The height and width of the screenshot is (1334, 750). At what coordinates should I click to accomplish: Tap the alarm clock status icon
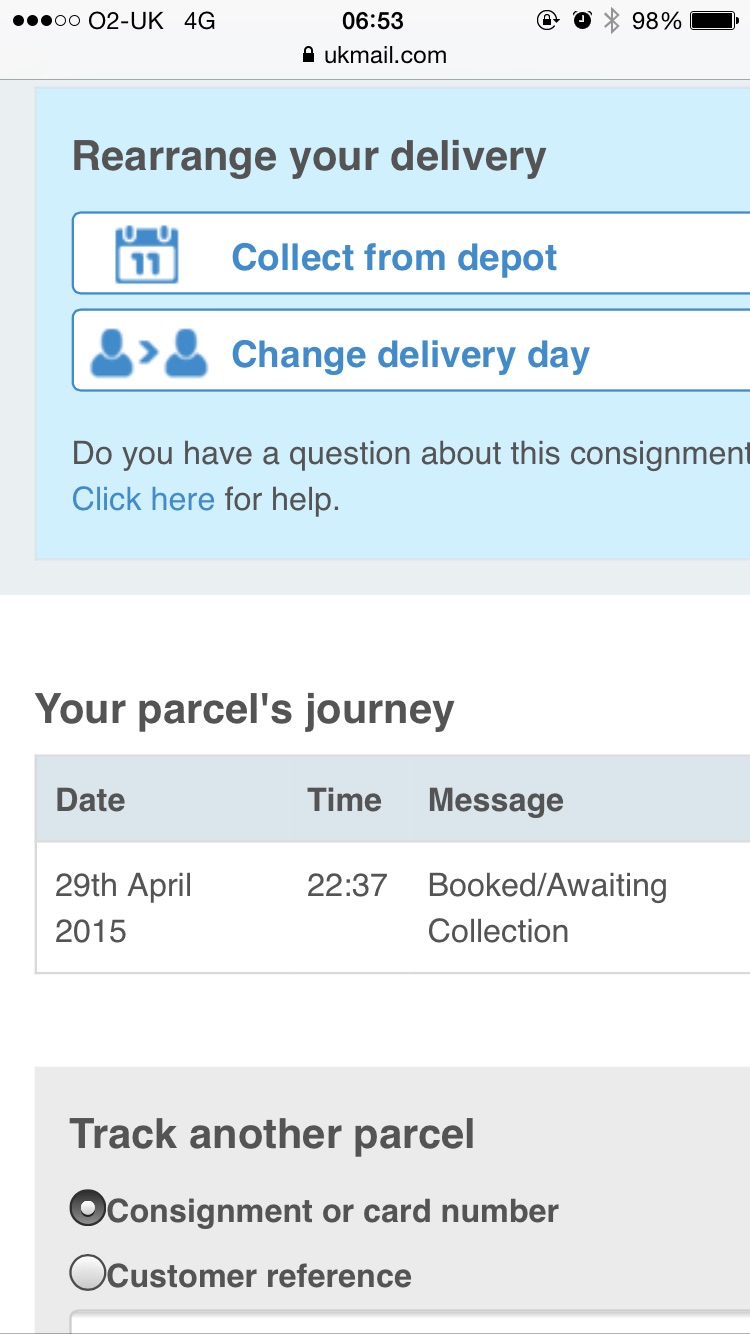(x=582, y=20)
